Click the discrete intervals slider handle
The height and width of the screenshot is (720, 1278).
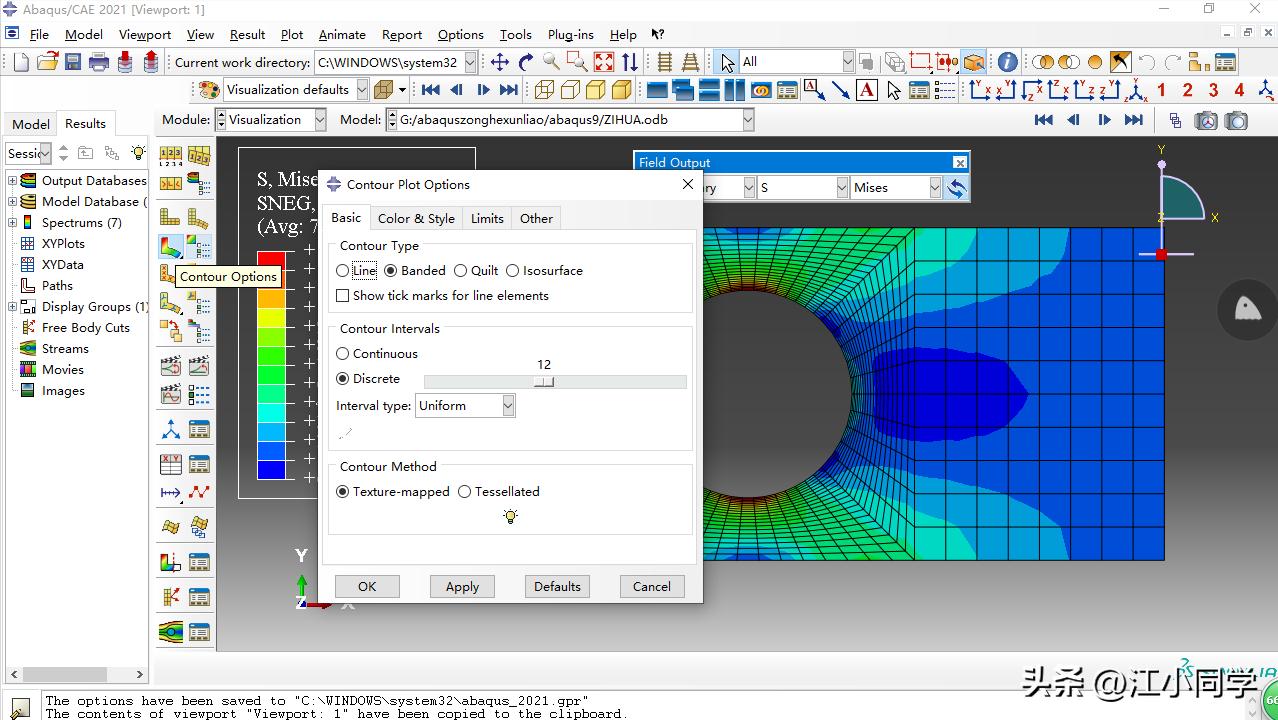click(x=544, y=382)
